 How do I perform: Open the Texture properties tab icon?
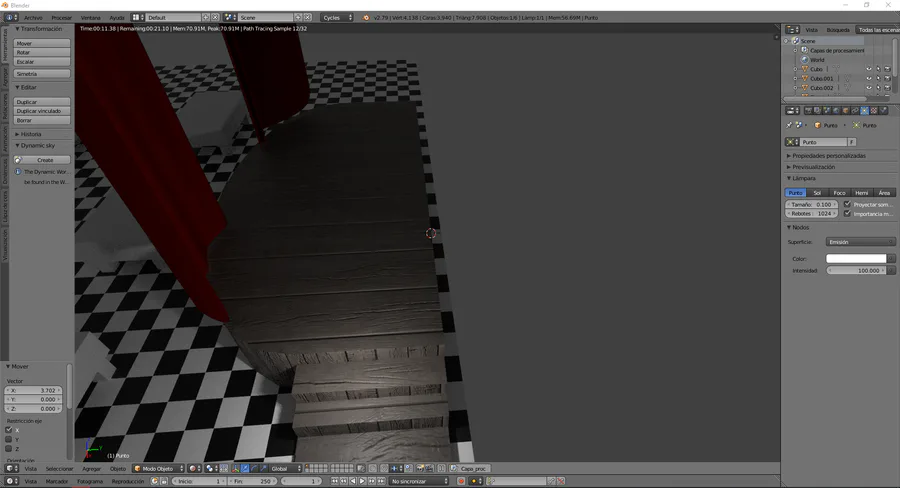(874, 110)
